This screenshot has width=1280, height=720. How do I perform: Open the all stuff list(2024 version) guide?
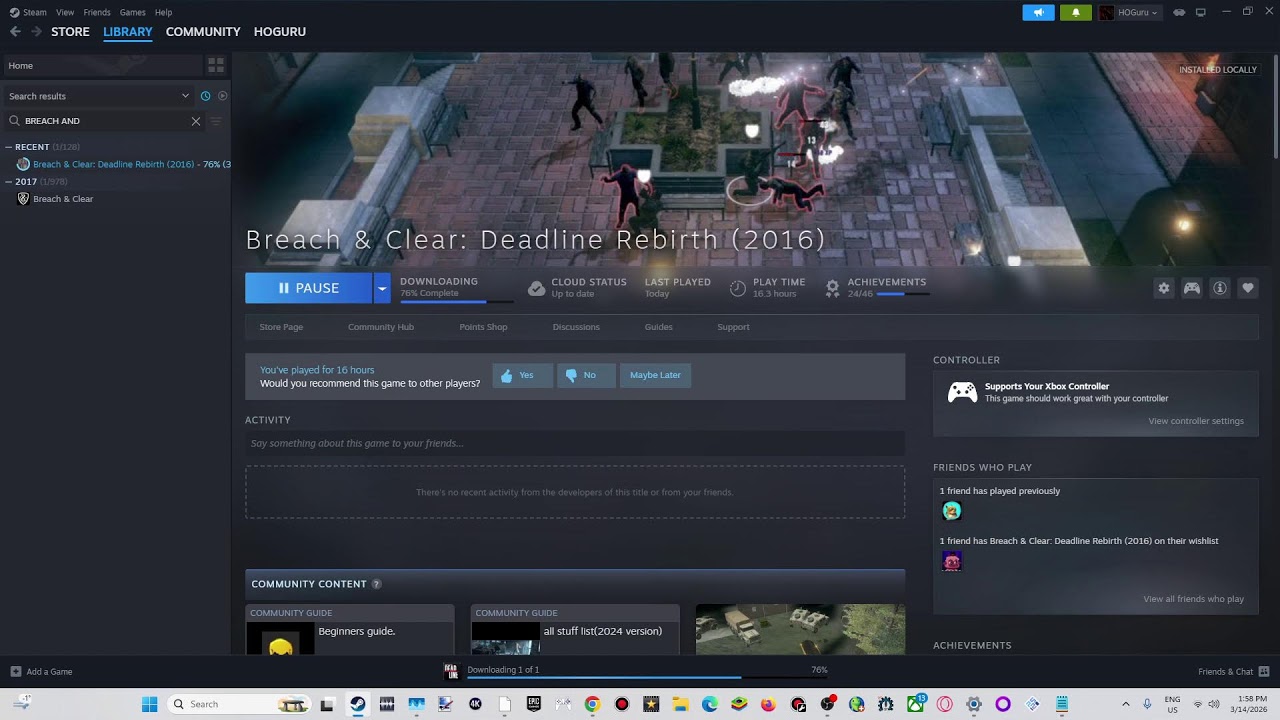pos(575,629)
